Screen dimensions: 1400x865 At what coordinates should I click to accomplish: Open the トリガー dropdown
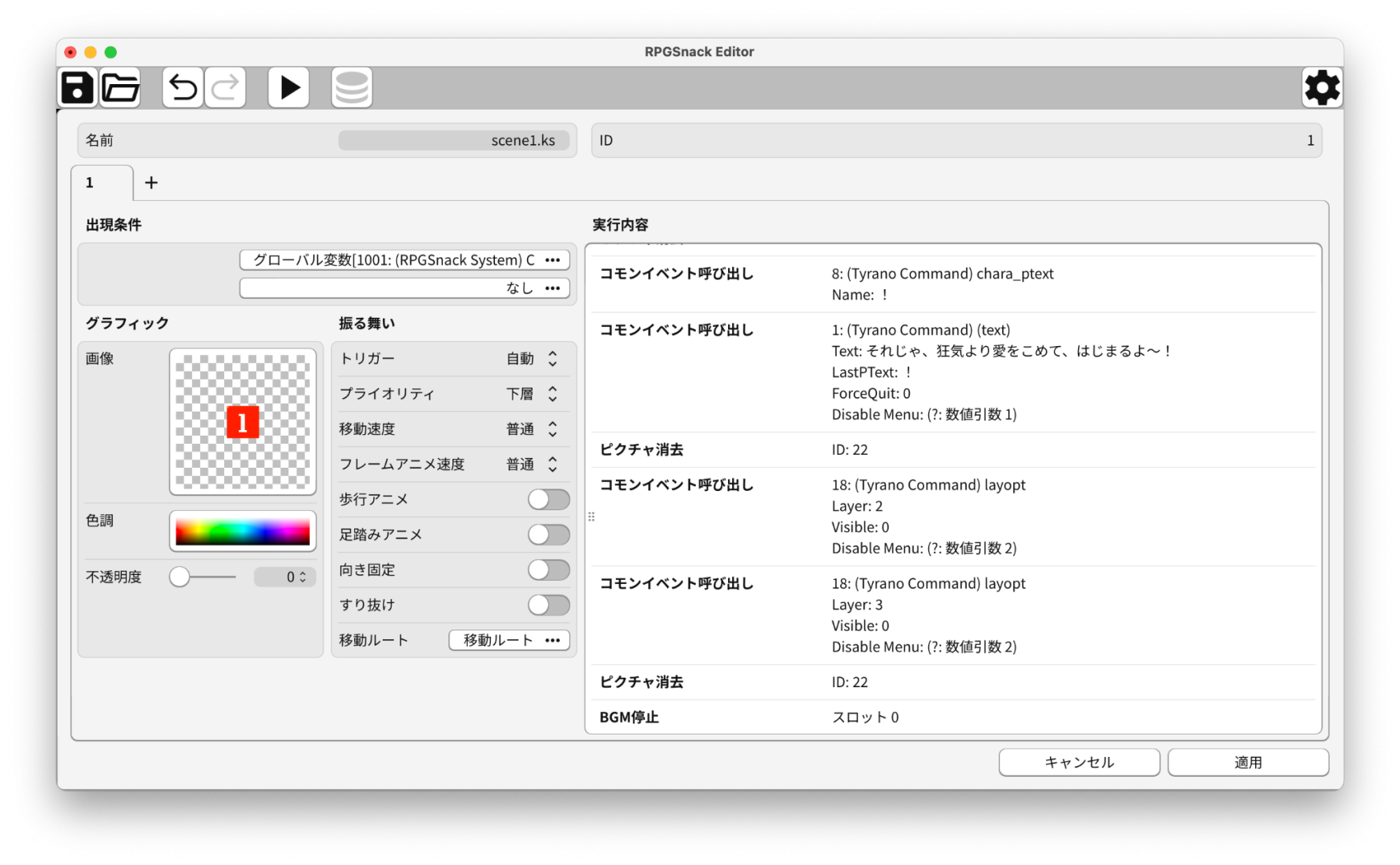[x=532, y=359]
